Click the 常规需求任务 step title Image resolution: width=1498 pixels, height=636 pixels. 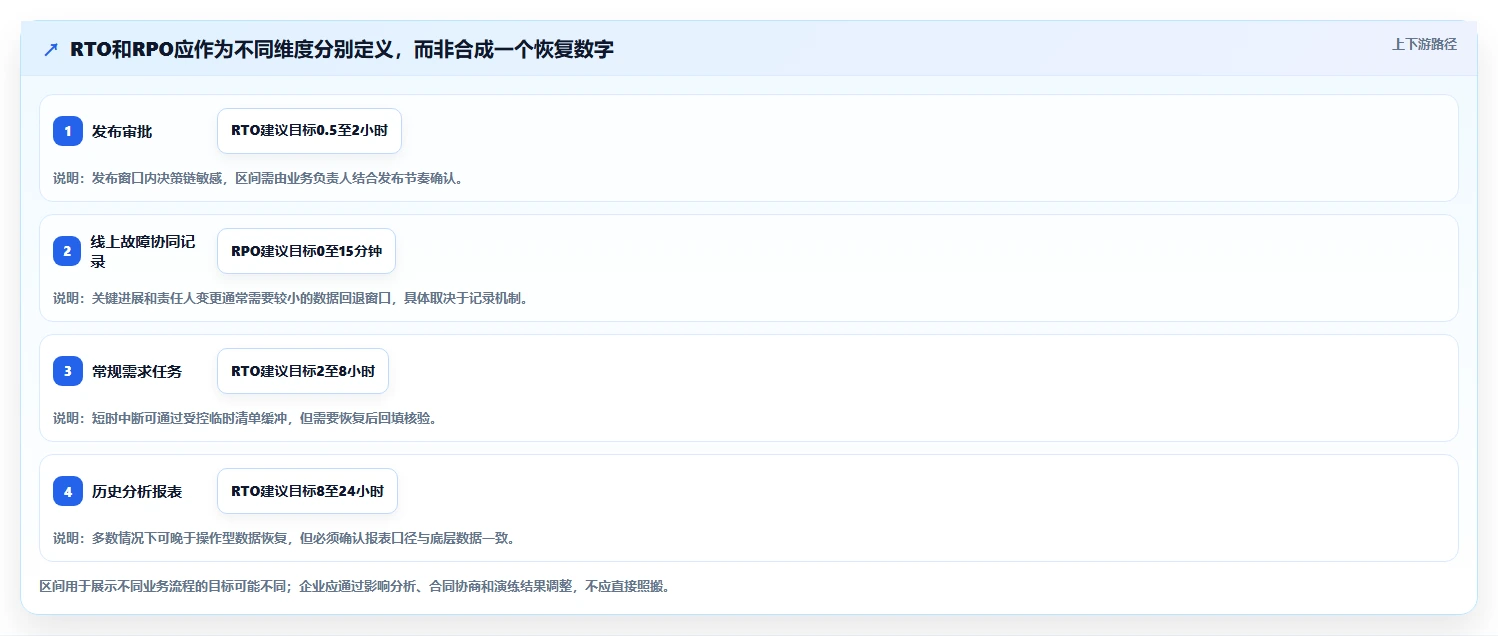click(137, 371)
